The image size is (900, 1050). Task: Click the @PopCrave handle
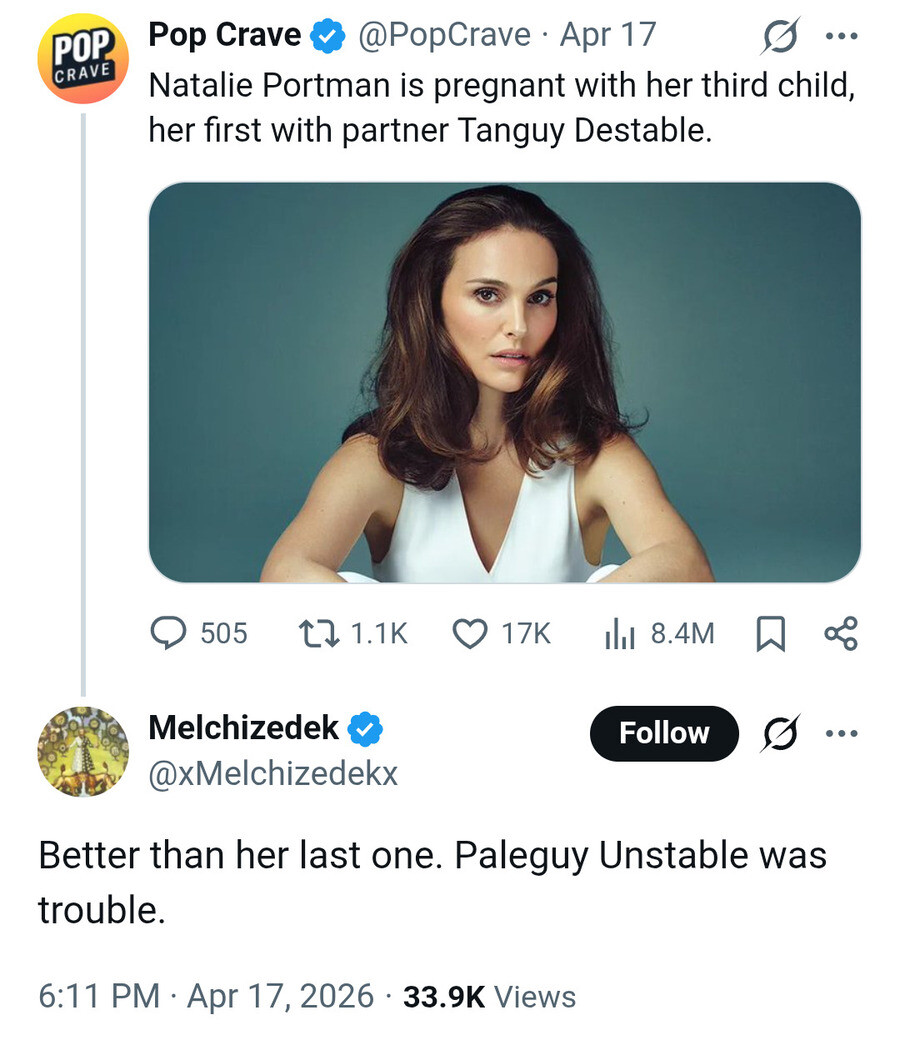coord(444,35)
